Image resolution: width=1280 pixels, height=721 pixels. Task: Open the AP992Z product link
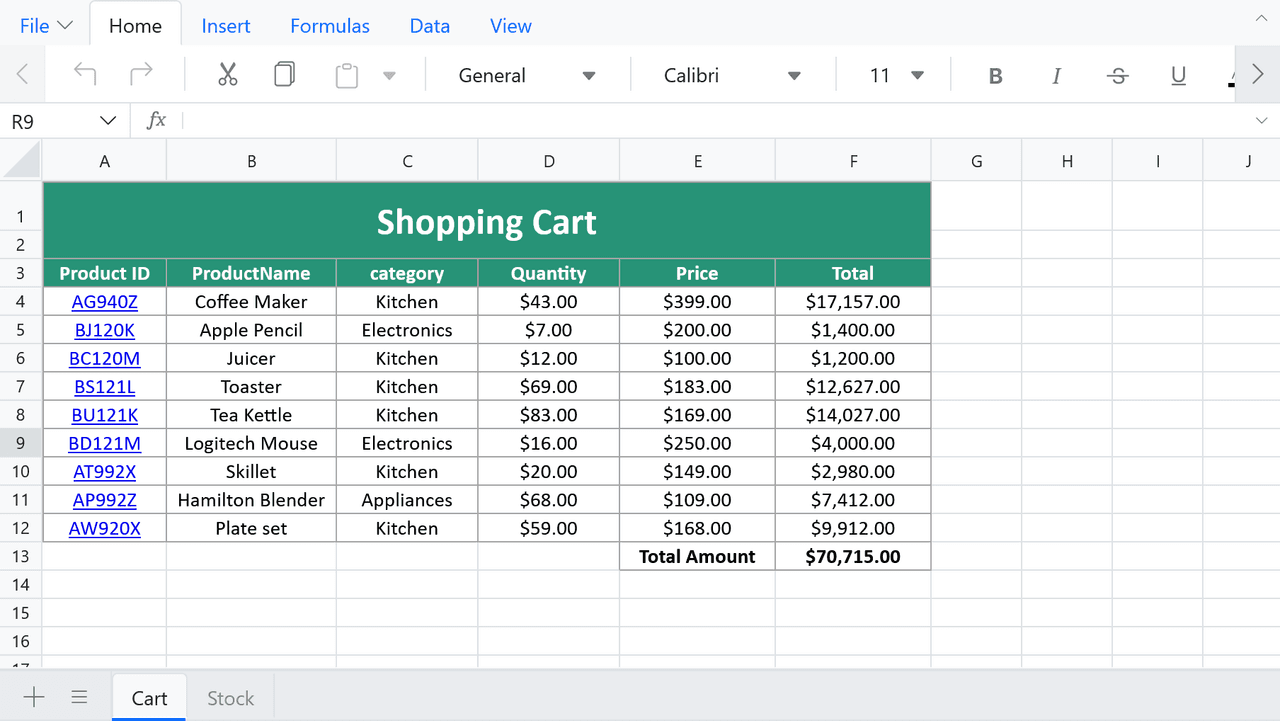tap(105, 500)
